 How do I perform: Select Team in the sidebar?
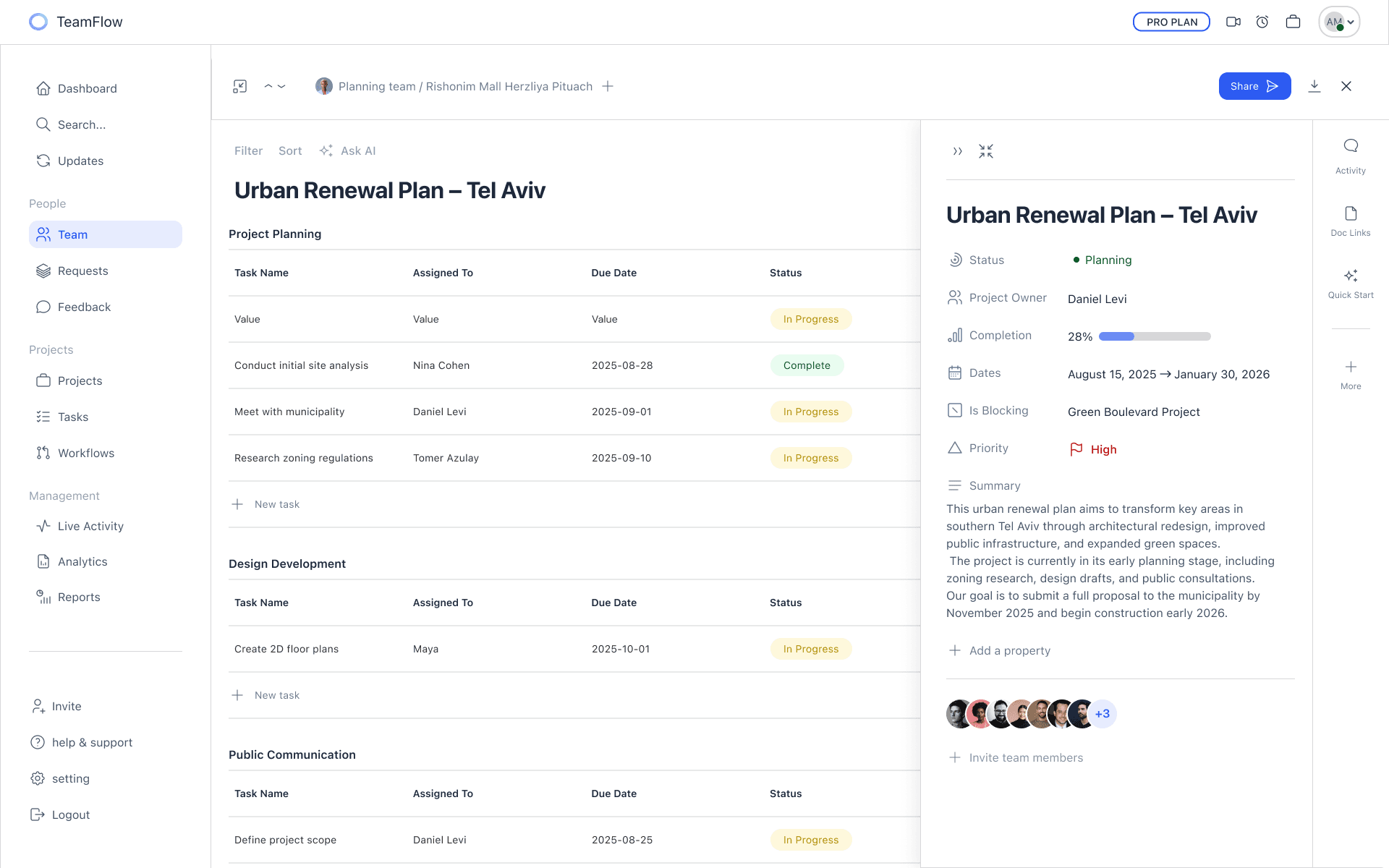point(106,234)
